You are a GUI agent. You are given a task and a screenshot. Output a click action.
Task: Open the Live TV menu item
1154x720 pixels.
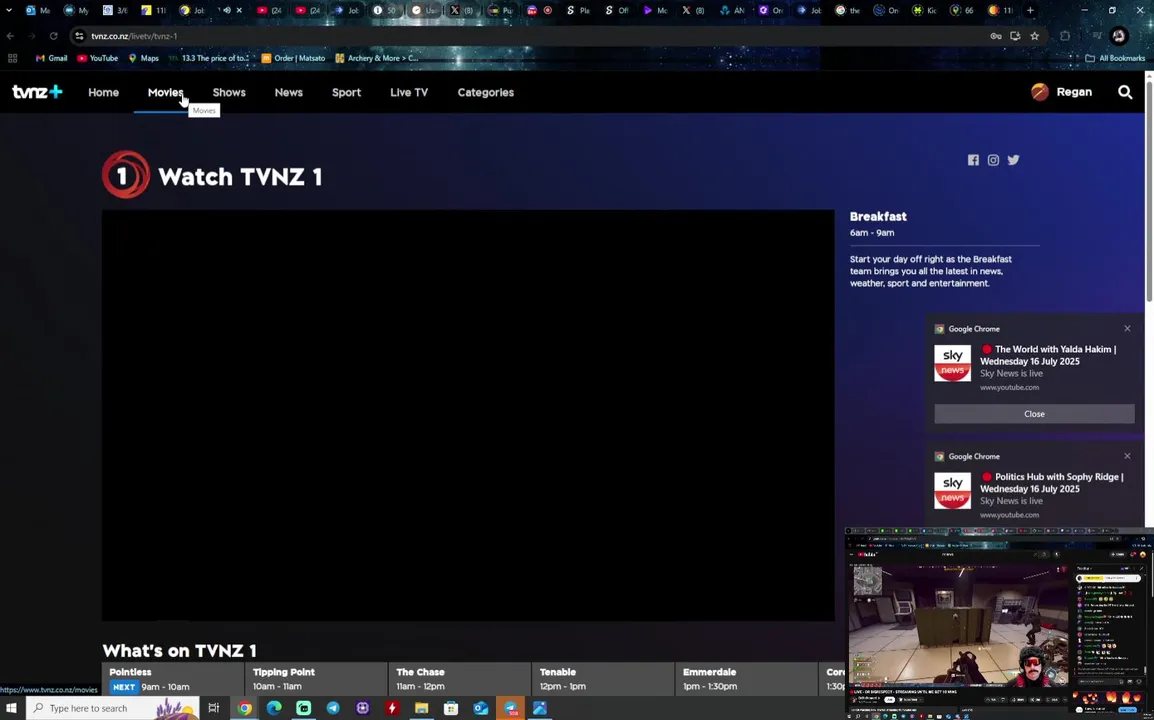(408, 93)
